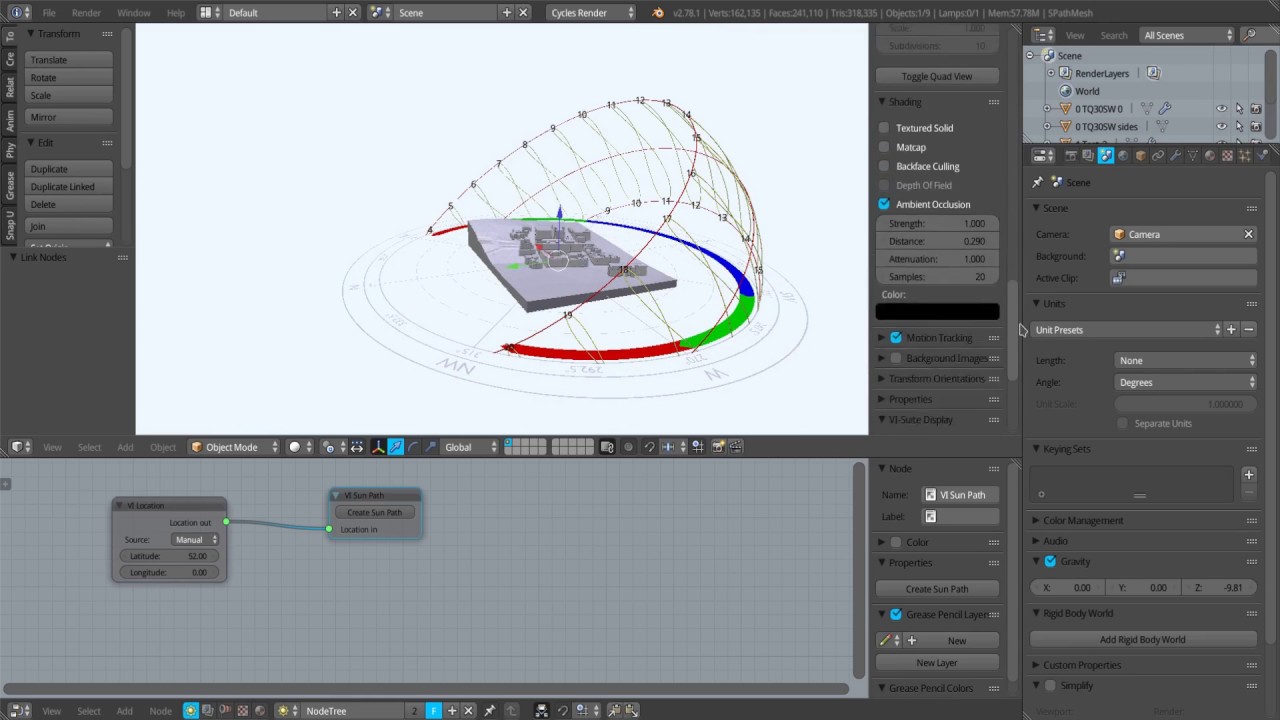
Task: Open the Modifiers properties tab (wrench icon)
Action: tap(1175, 155)
